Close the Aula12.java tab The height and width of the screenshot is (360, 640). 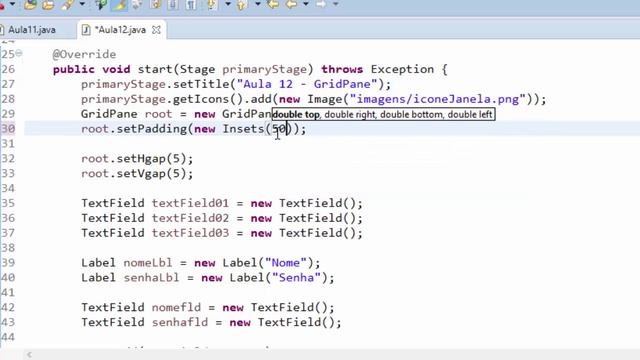[156, 30]
